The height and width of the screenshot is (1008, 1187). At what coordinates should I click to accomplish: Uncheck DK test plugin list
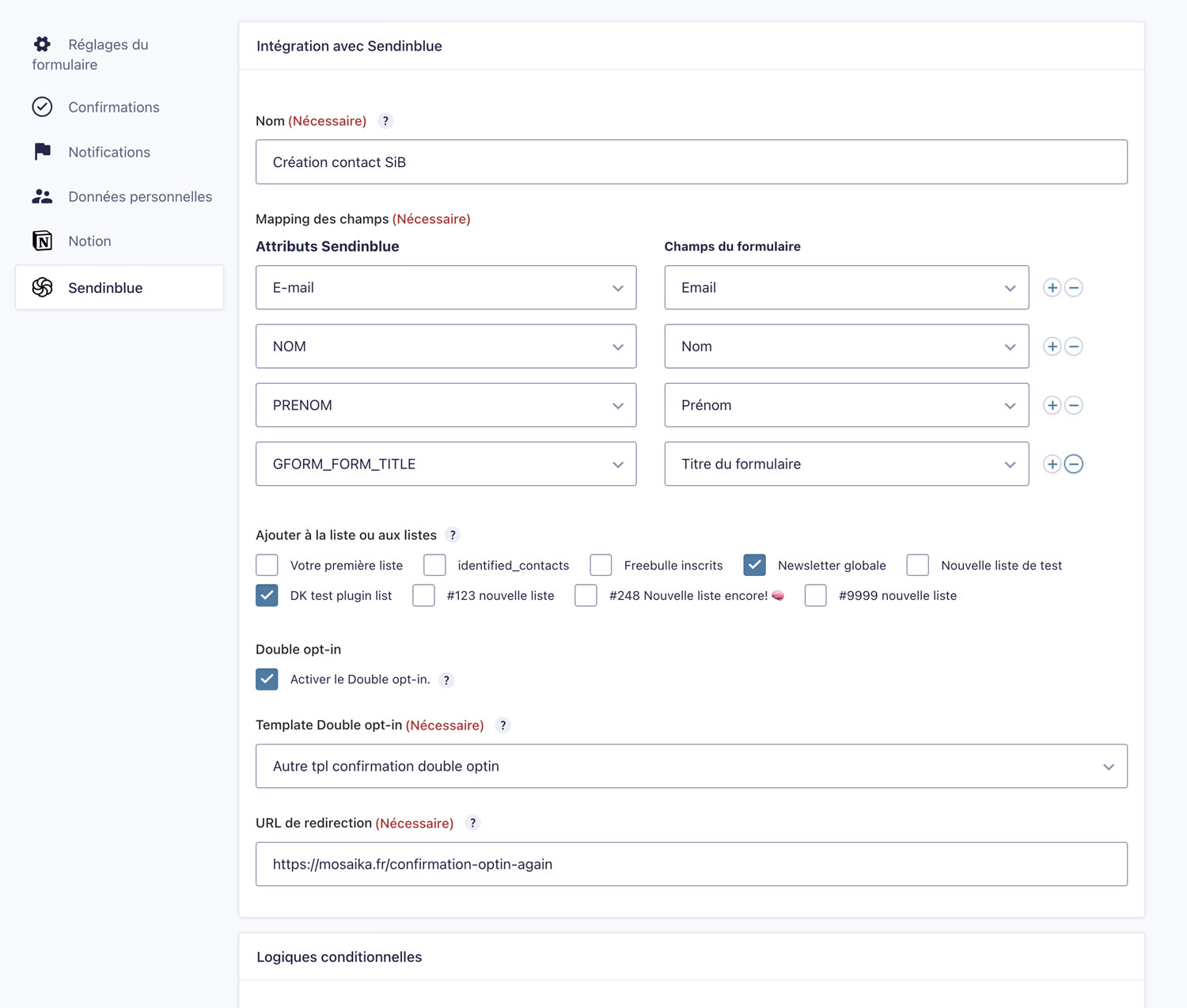tap(267, 595)
